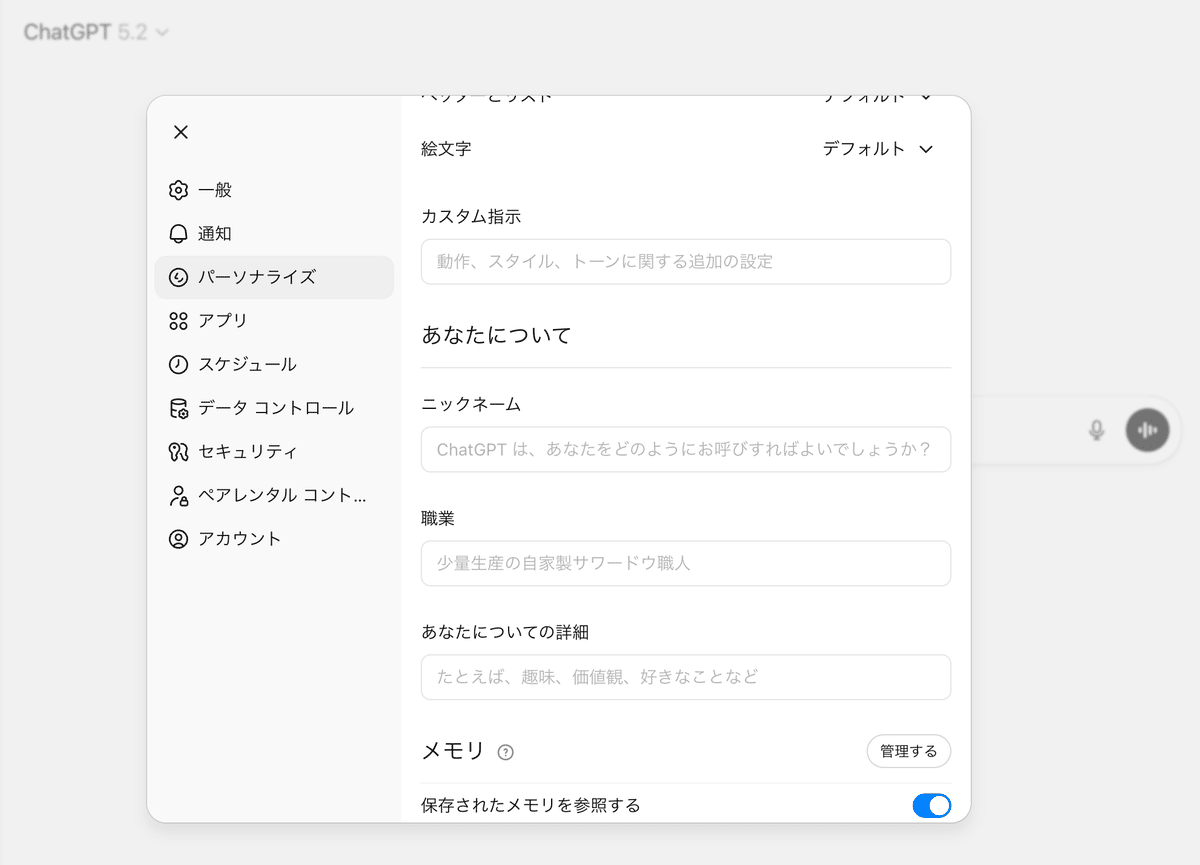
Task: Open the 絵文字 デフォルト dropdown
Action: click(x=878, y=149)
